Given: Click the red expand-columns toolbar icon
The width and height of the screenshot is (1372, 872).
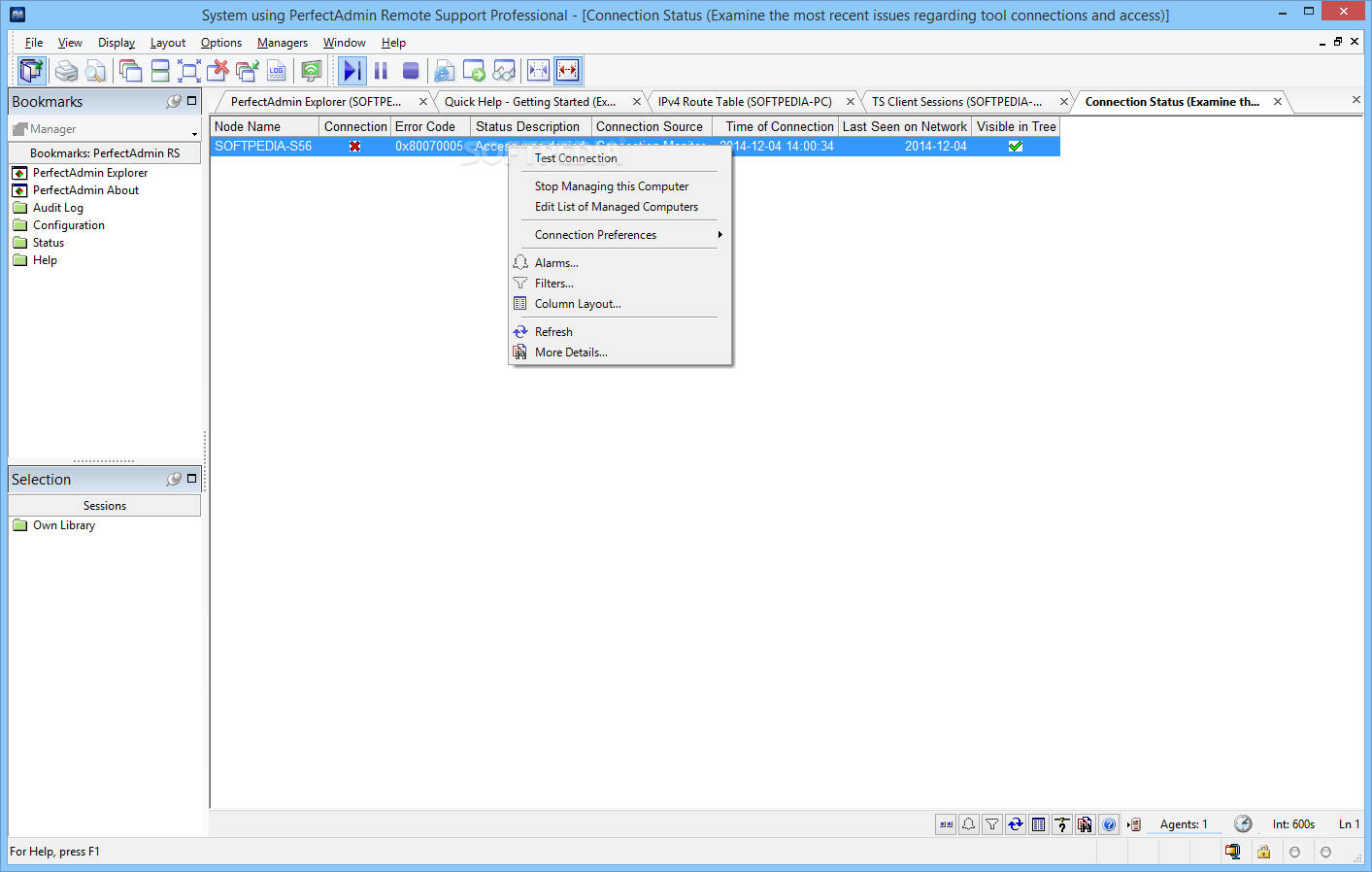Looking at the screenshot, I should pos(568,71).
